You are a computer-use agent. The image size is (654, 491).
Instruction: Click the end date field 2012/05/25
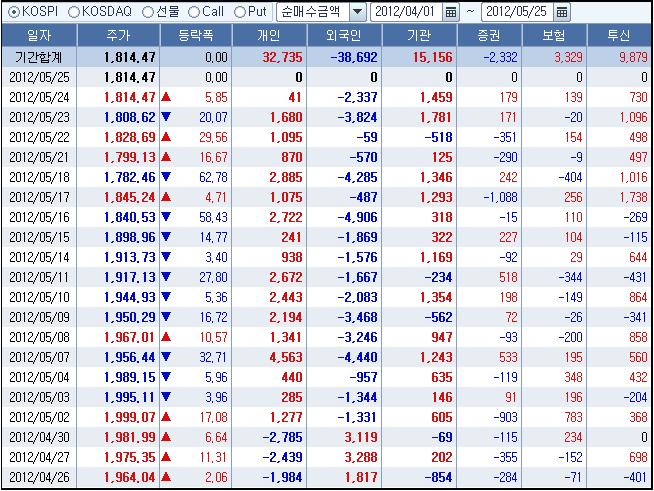517,12
